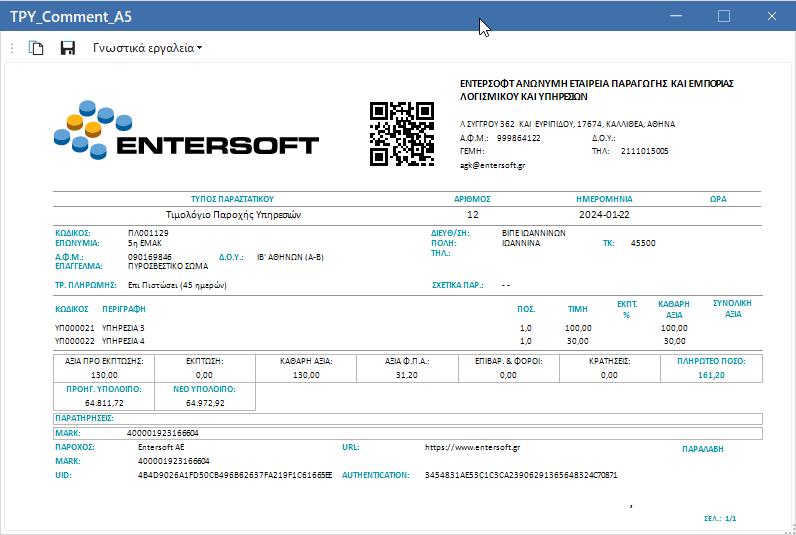This screenshot has width=796, height=535.
Task: Click the save floppy disk icon
Action: point(68,48)
